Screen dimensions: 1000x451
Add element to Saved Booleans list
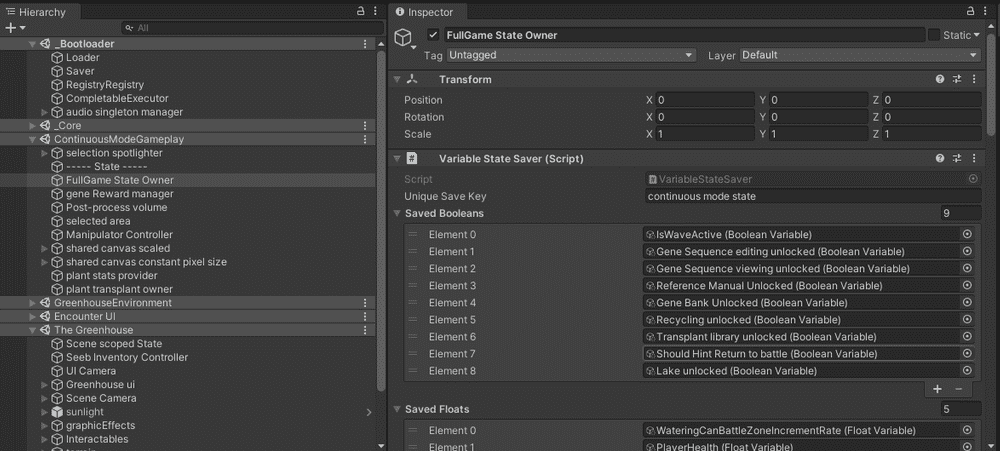(x=937, y=389)
